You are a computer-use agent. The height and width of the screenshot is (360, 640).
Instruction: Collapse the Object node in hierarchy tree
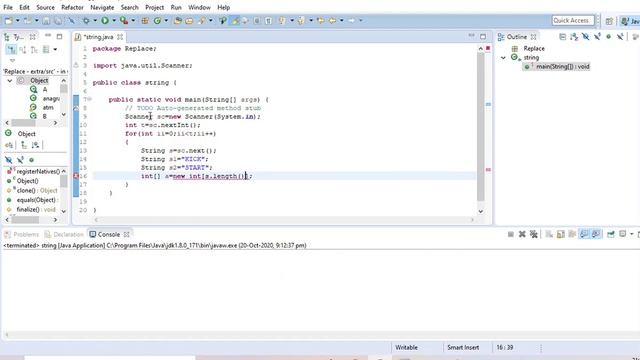(10, 80)
